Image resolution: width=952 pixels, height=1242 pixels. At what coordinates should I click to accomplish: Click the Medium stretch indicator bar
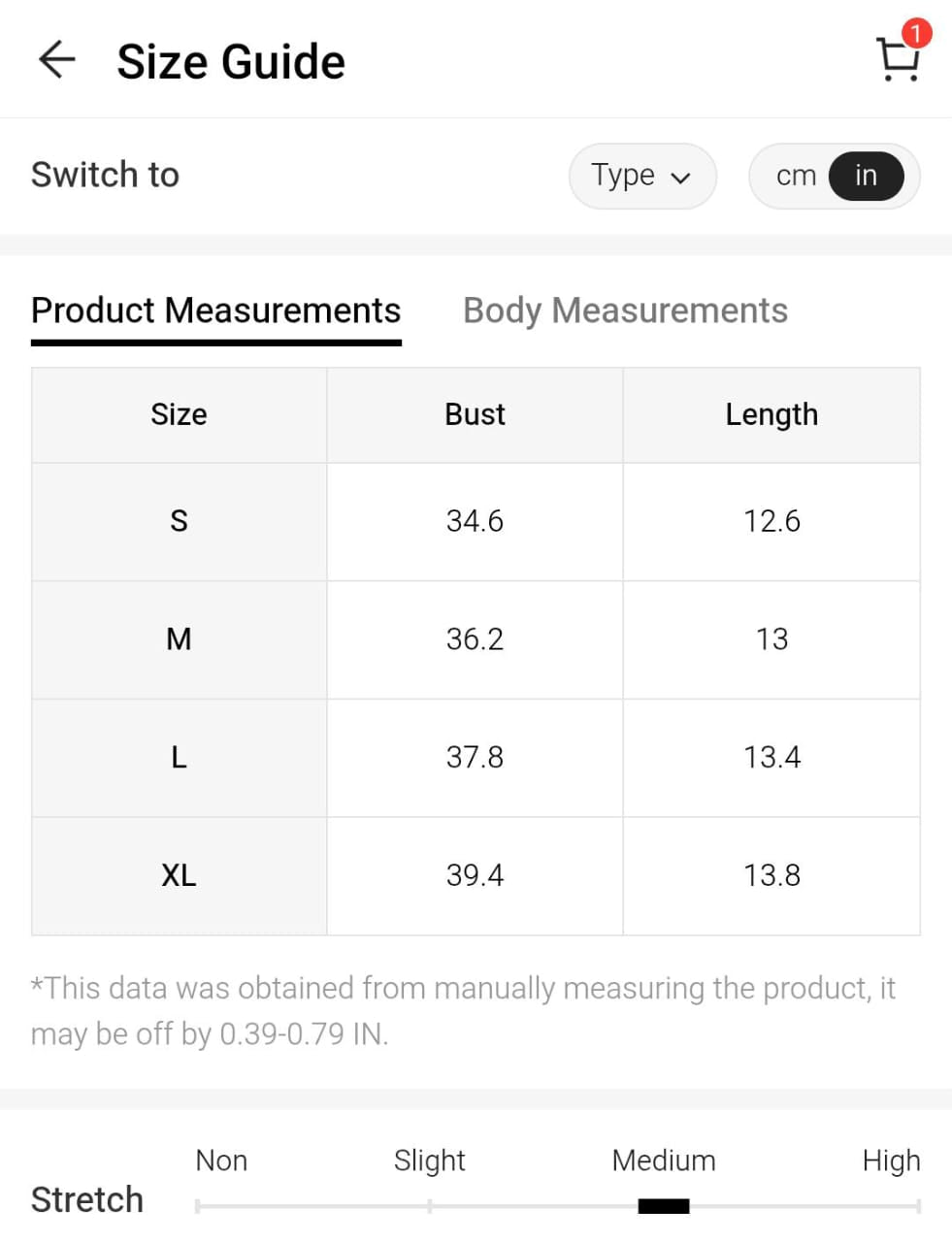click(x=664, y=1206)
